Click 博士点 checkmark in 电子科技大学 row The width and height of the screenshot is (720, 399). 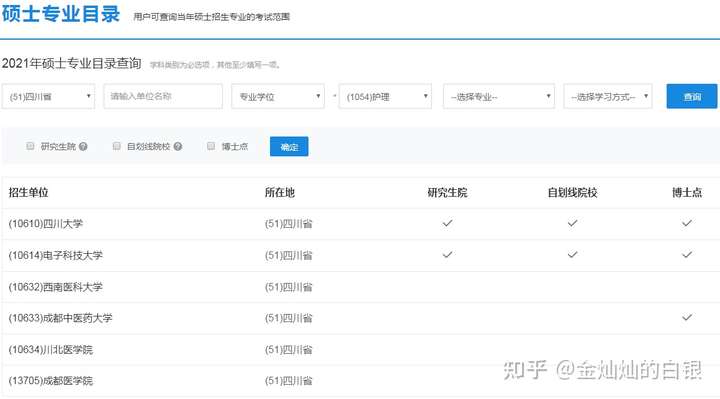pyautogui.click(x=687, y=254)
